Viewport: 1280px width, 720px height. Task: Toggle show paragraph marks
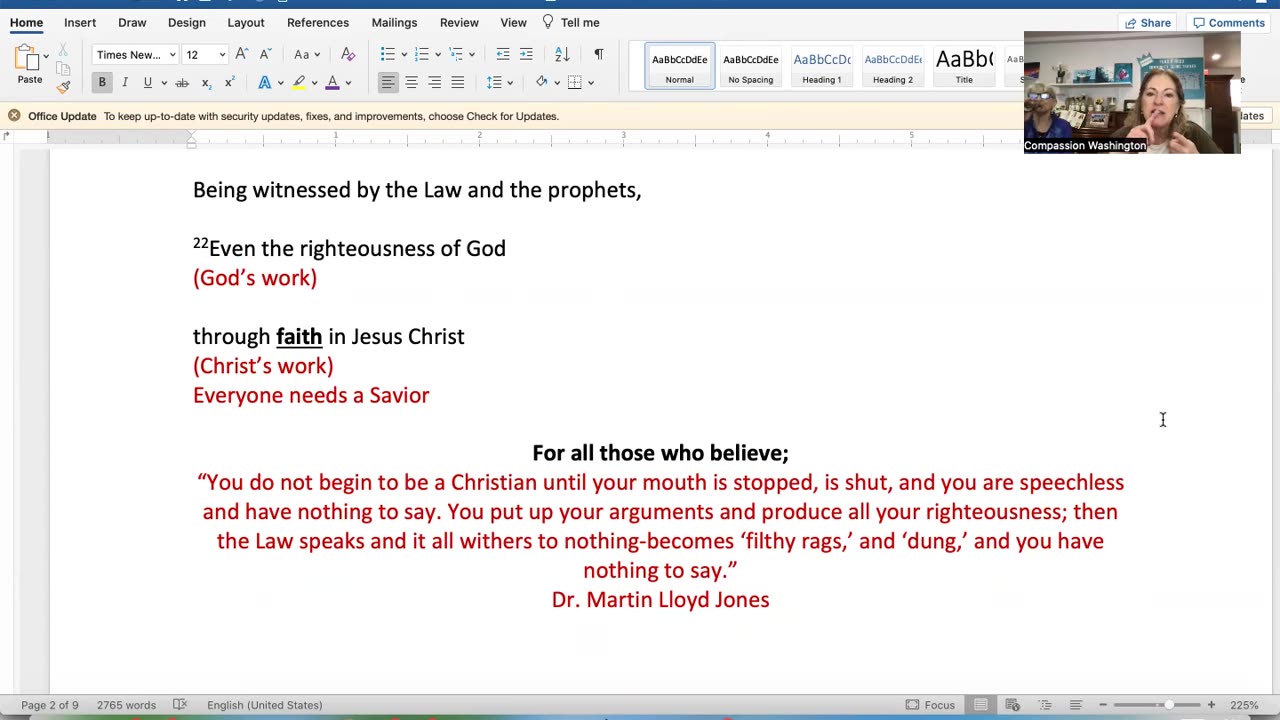point(598,54)
